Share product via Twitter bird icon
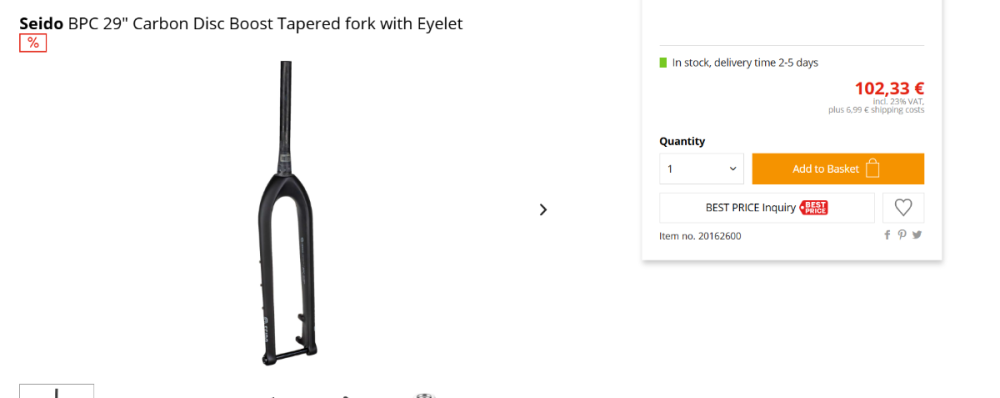1000x398 pixels. 917,235
